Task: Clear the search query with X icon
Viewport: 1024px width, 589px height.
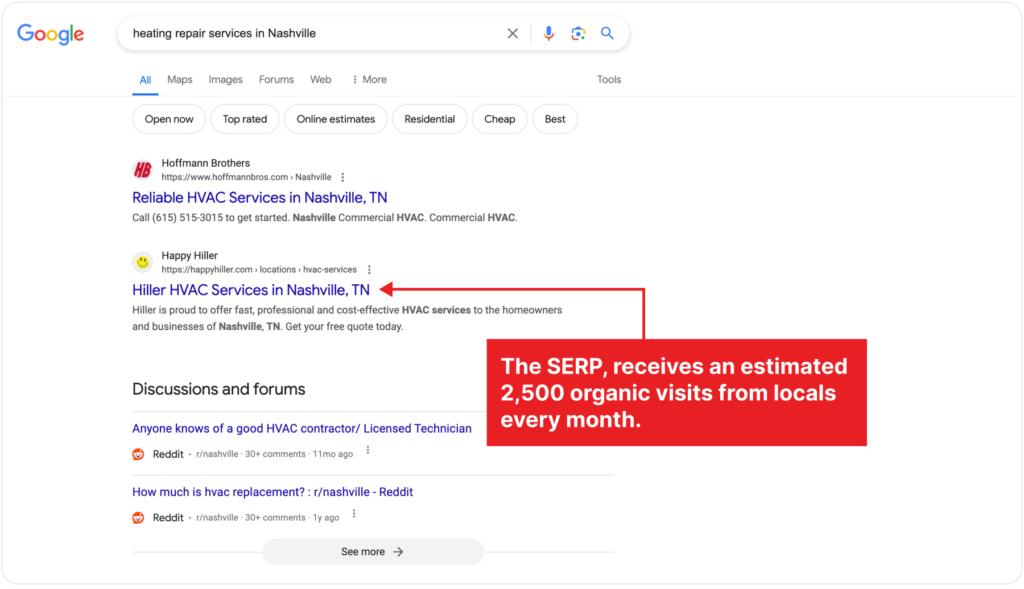Action: point(513,33)
